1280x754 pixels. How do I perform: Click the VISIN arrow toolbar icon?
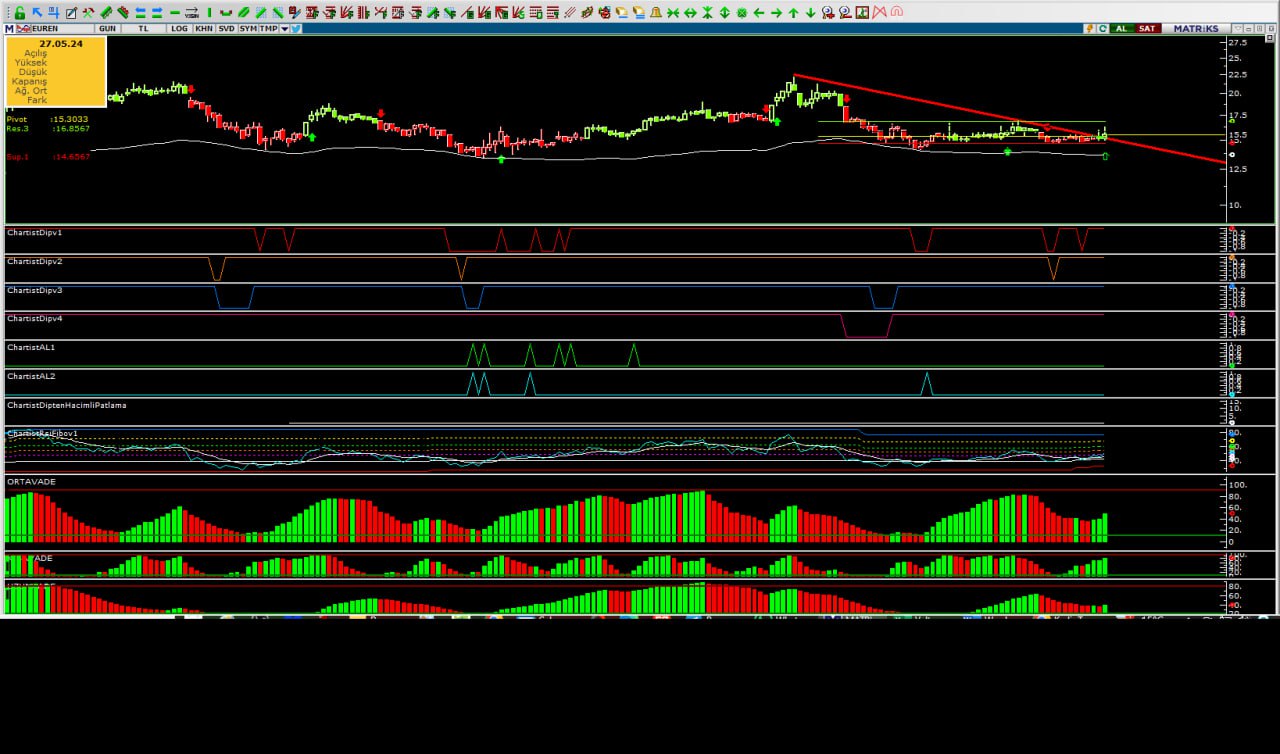click(192, 13)
